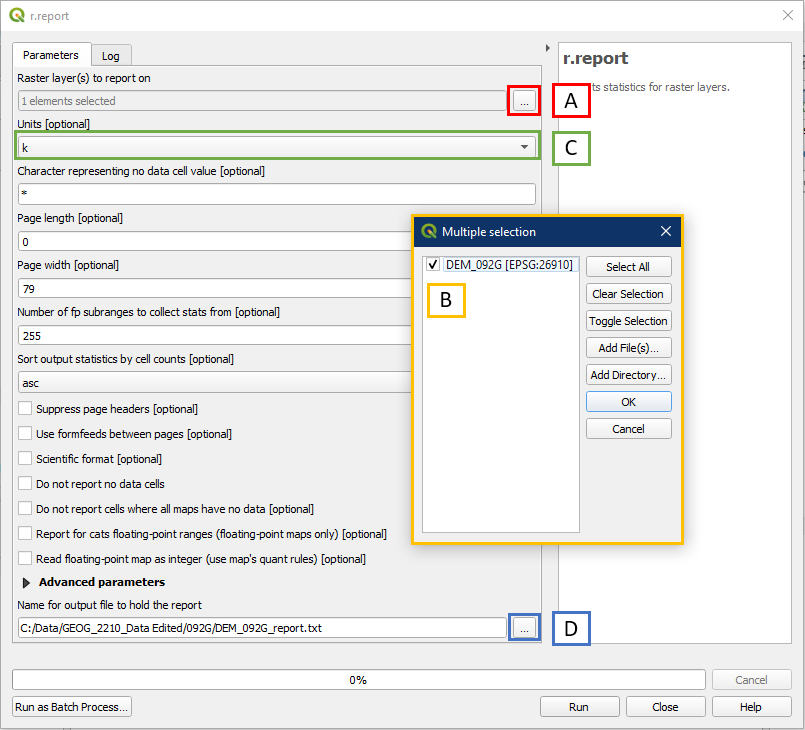
Task: Click Select All in Multiple selection
Action: (628, 267)
